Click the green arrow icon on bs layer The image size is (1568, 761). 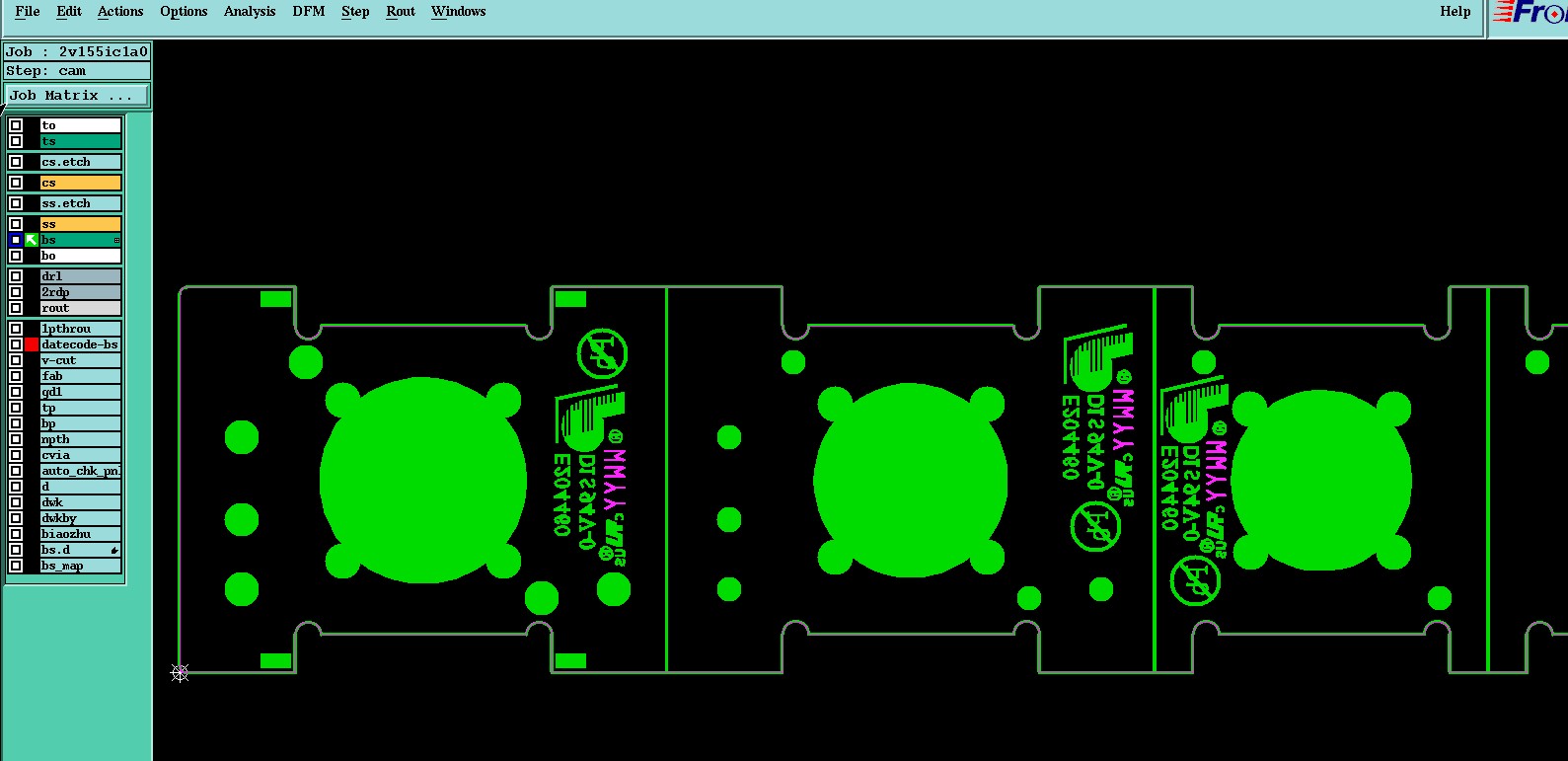[x=32, y=240]
